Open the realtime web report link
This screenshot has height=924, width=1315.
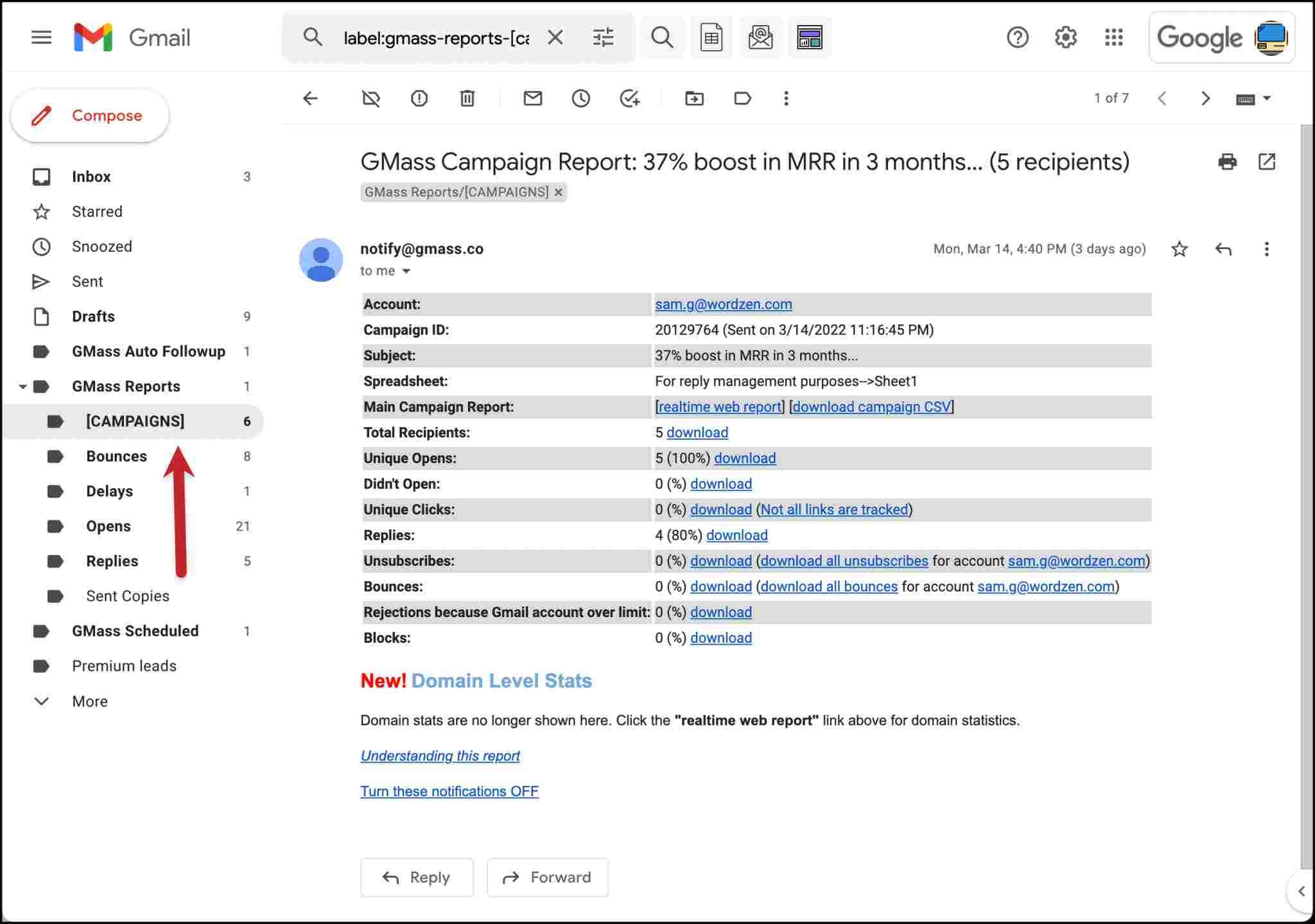(x=718, y=406)
